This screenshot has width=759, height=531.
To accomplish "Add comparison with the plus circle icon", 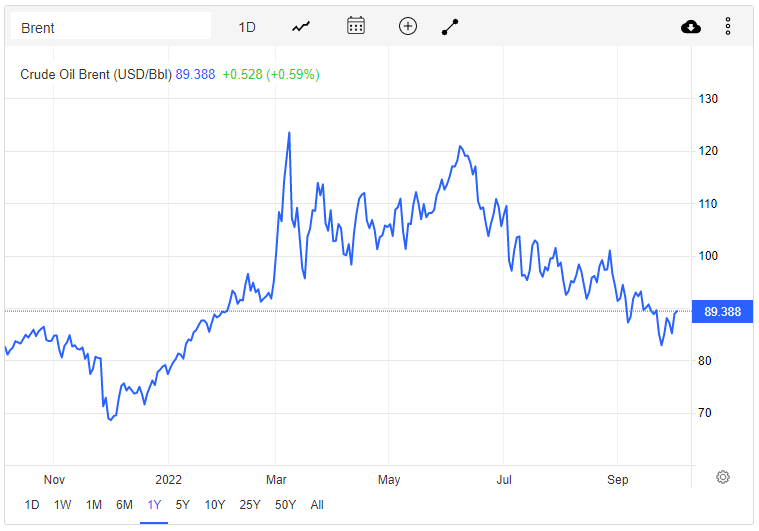I will pyautogui.click(x=408, y=26).
